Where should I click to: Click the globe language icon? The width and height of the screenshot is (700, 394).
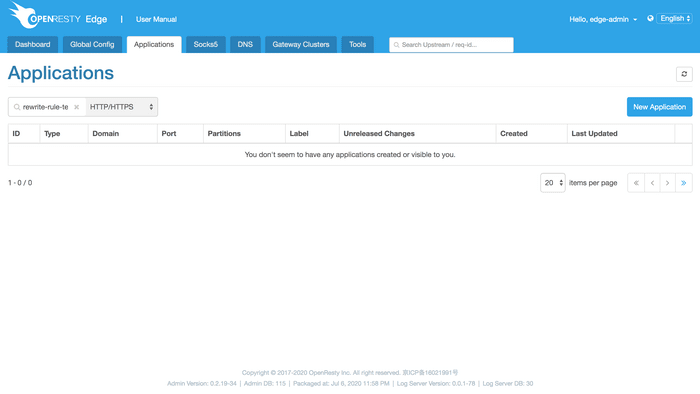click(x=650, y=18)
